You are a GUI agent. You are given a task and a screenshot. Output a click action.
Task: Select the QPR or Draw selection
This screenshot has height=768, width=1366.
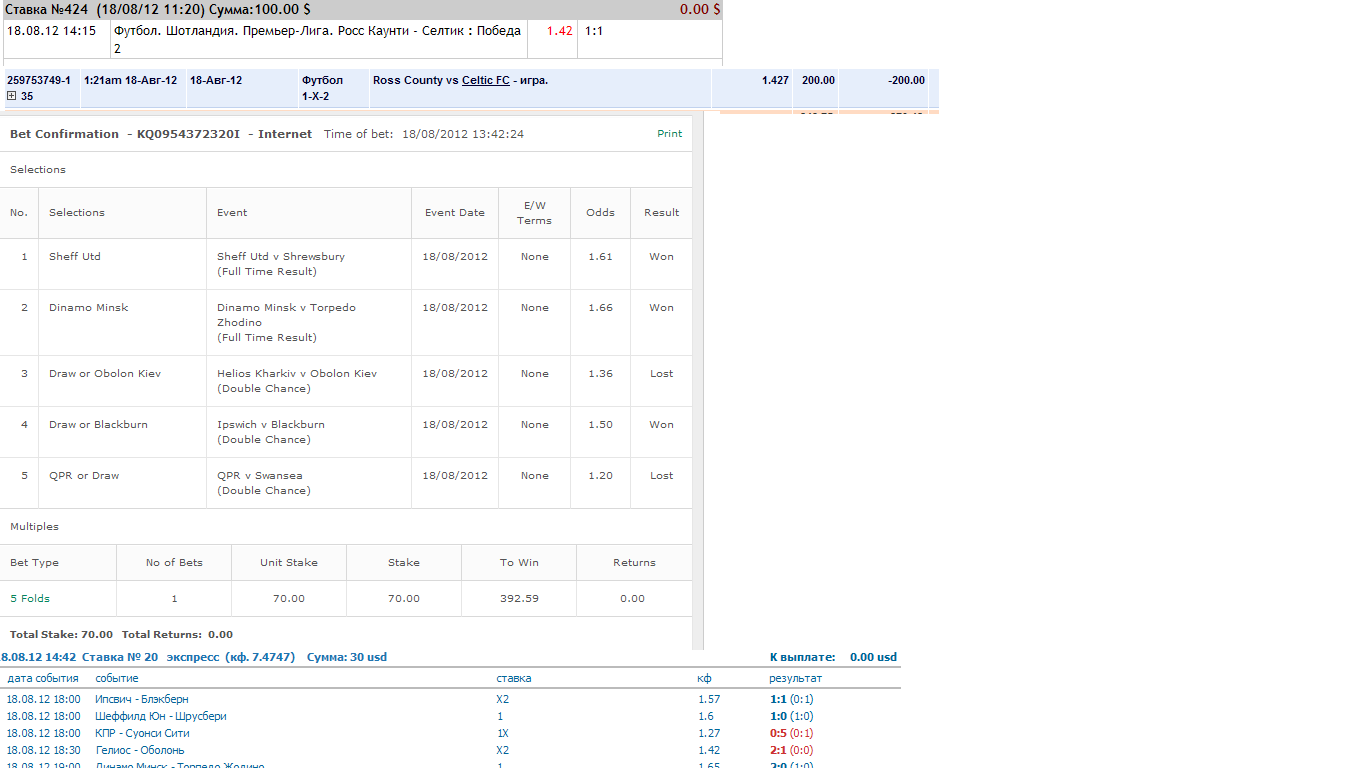click(84, 476)
